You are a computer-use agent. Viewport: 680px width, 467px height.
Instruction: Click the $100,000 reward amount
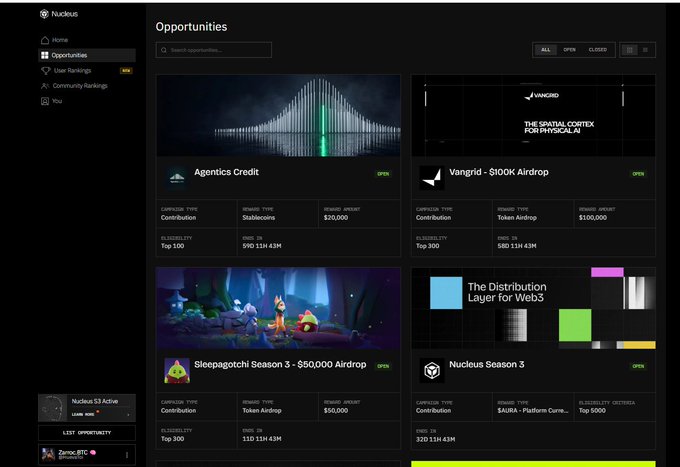pyautogui.click(x=593, y=218)
